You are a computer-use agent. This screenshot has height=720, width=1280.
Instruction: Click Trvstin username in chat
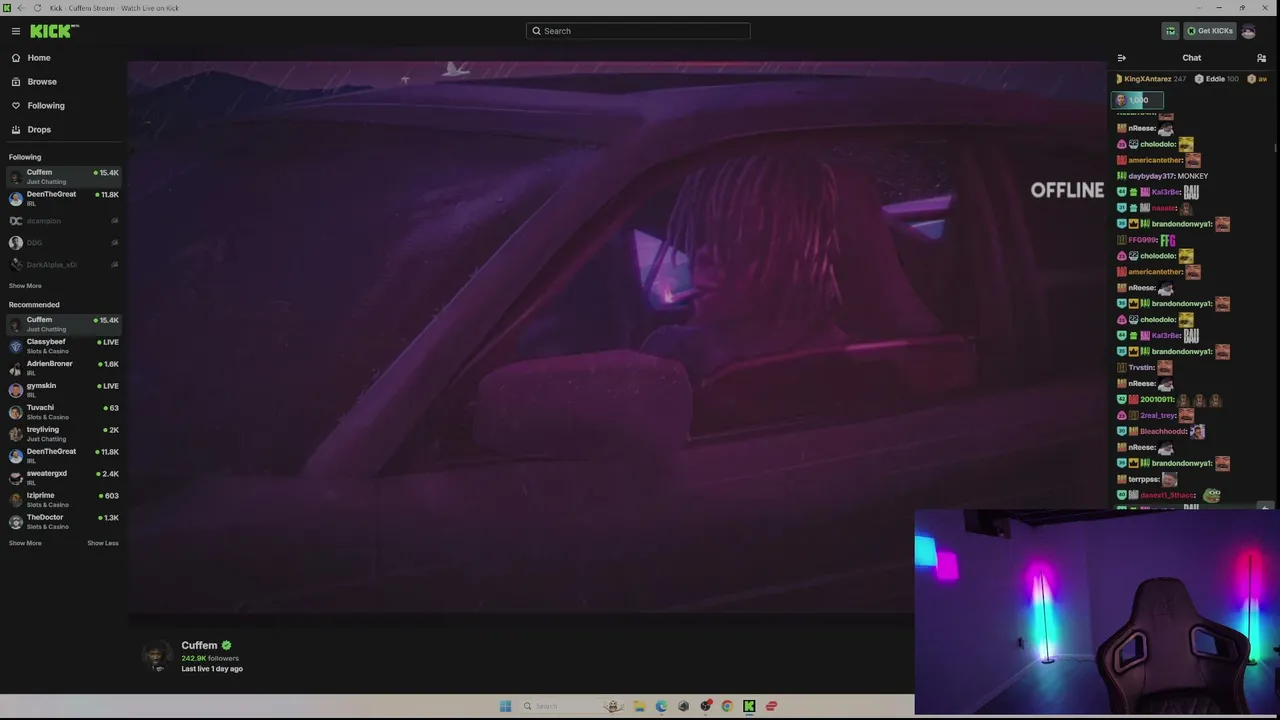coord(1141,368)
